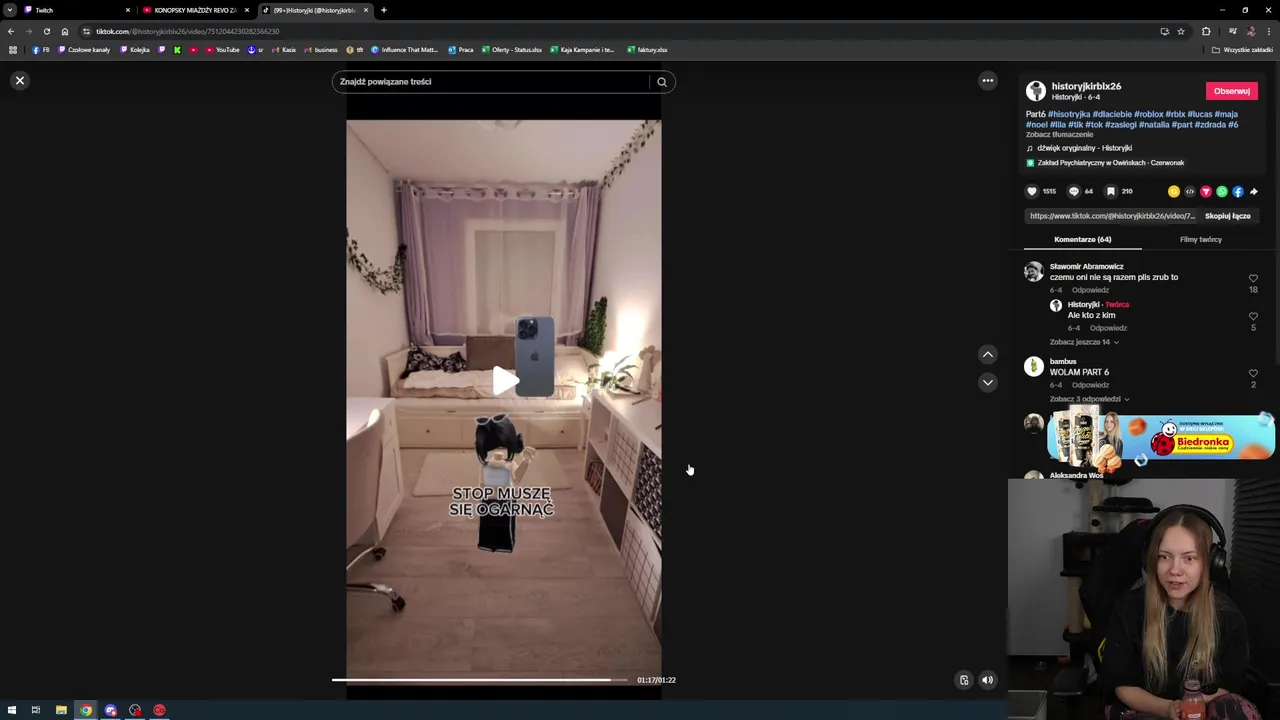
Task: Open the YouTube bookmark
Action: coord(223,50)
